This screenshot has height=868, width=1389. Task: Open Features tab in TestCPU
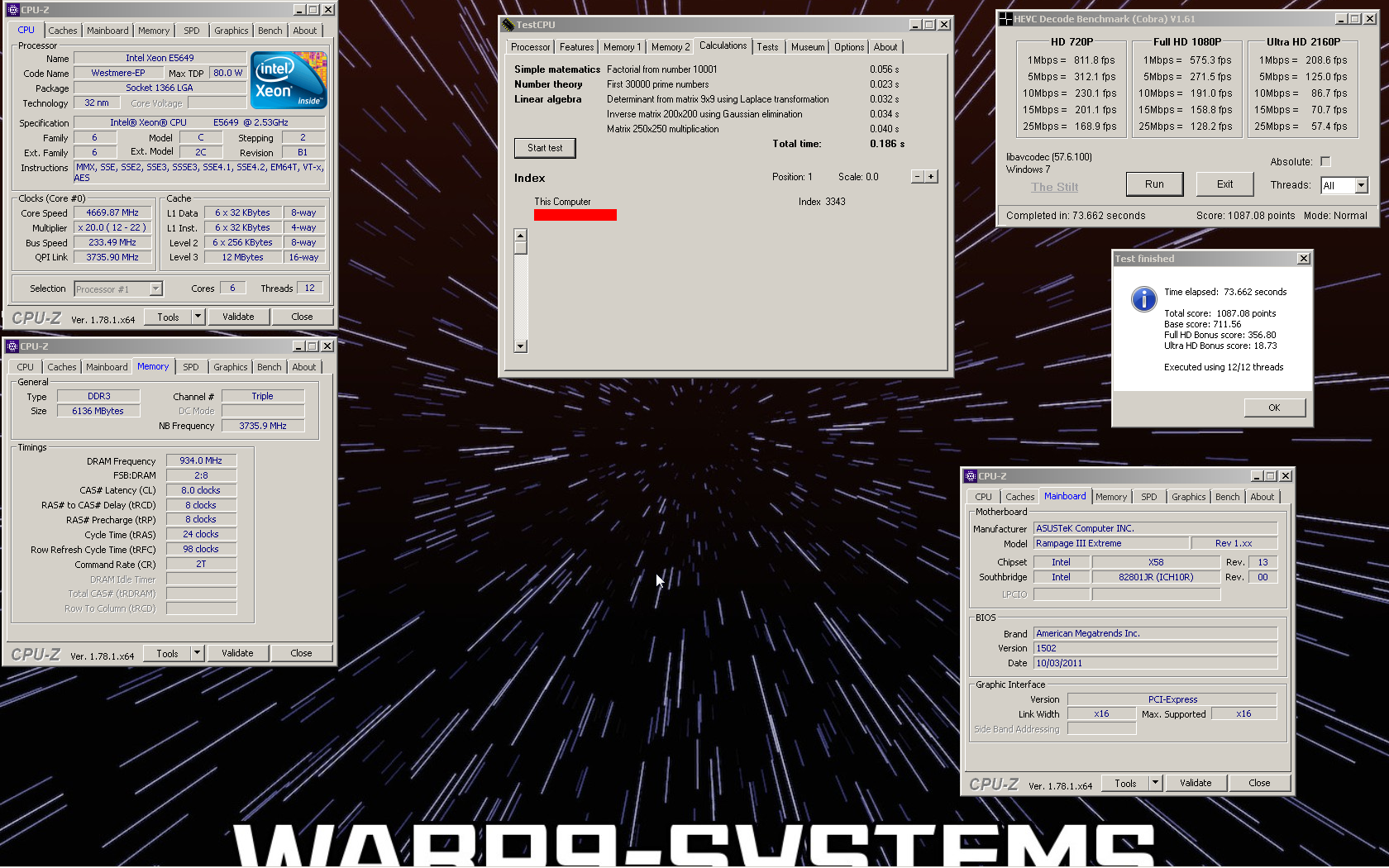tap(577, 47)
